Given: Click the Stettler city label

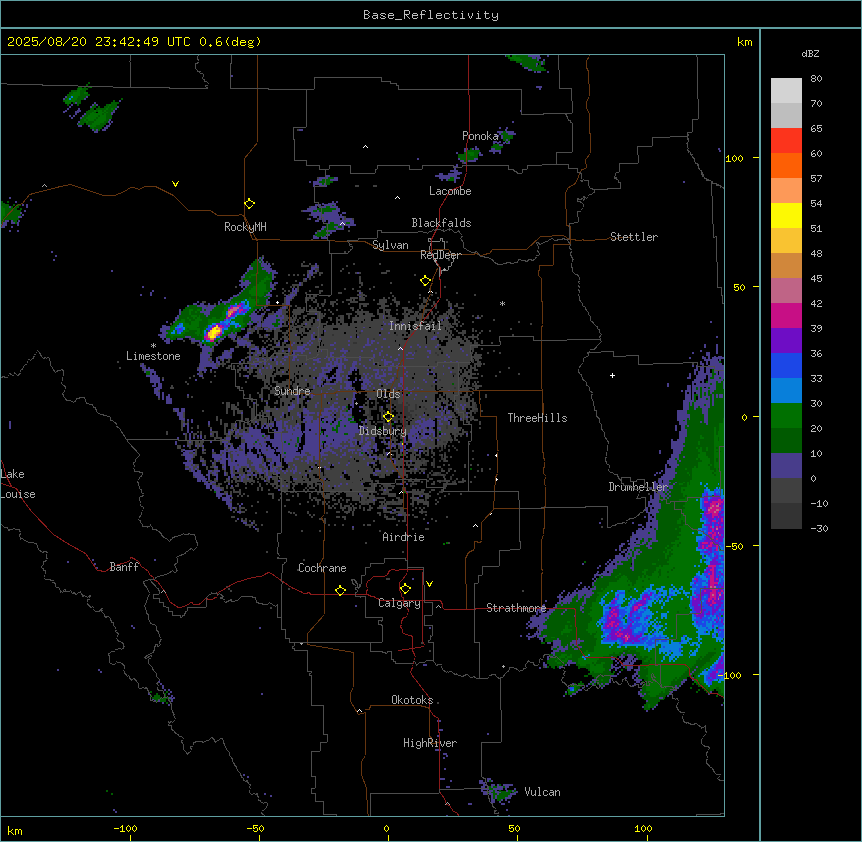Looking at the screenshot, I should point(634,237).
